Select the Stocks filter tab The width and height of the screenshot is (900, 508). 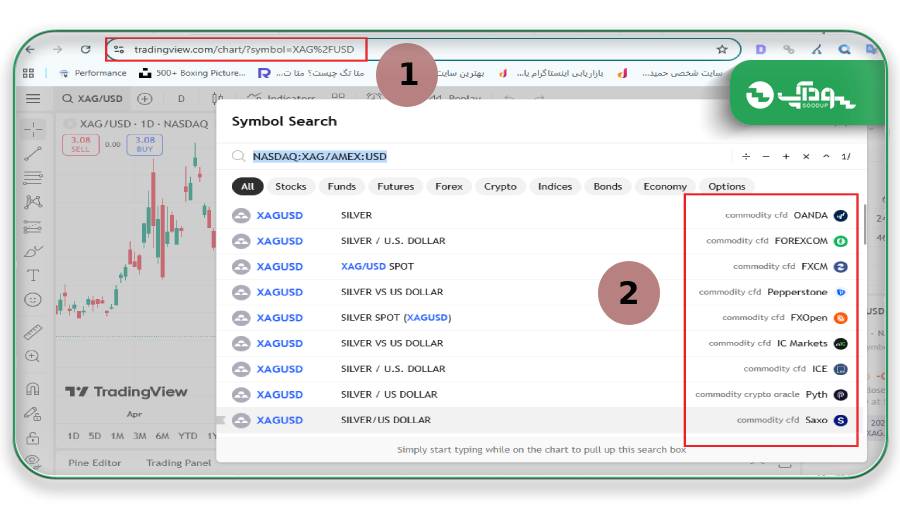[x=290, y=187]
